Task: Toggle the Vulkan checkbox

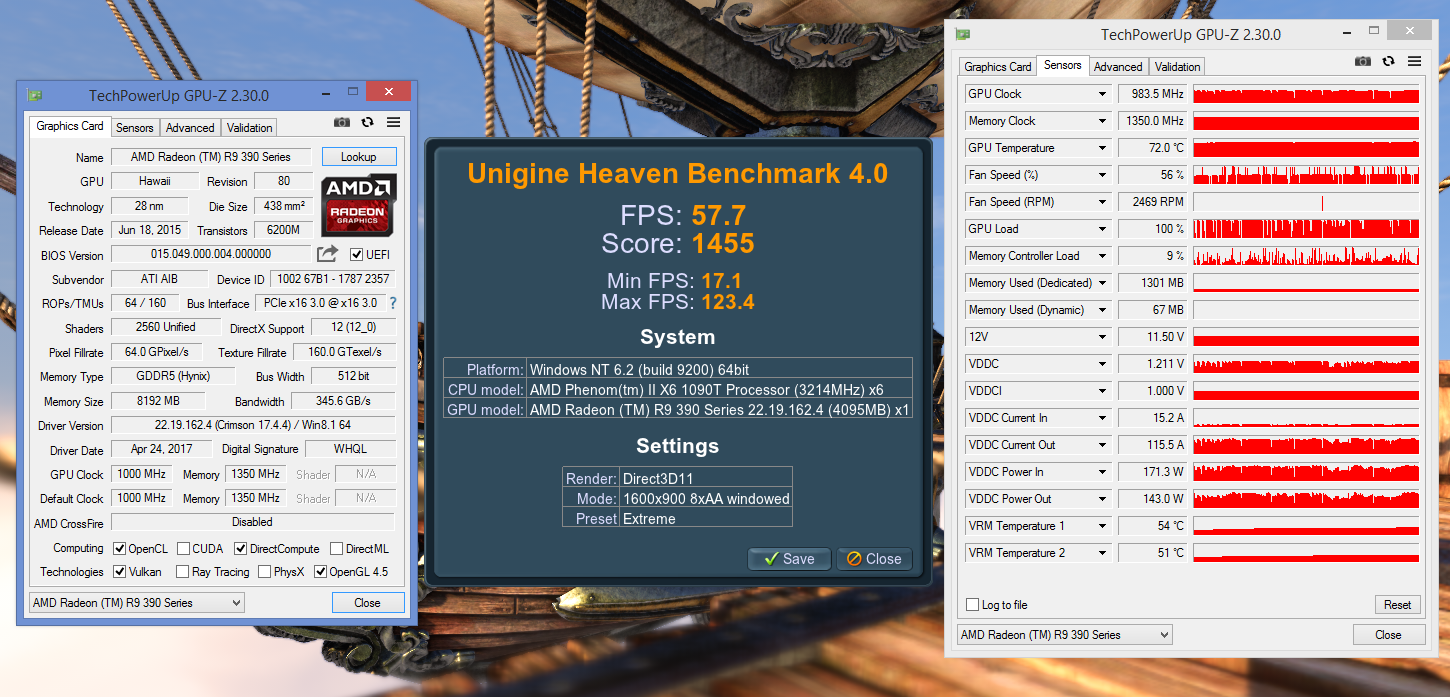Action: (x=120, y=572)
